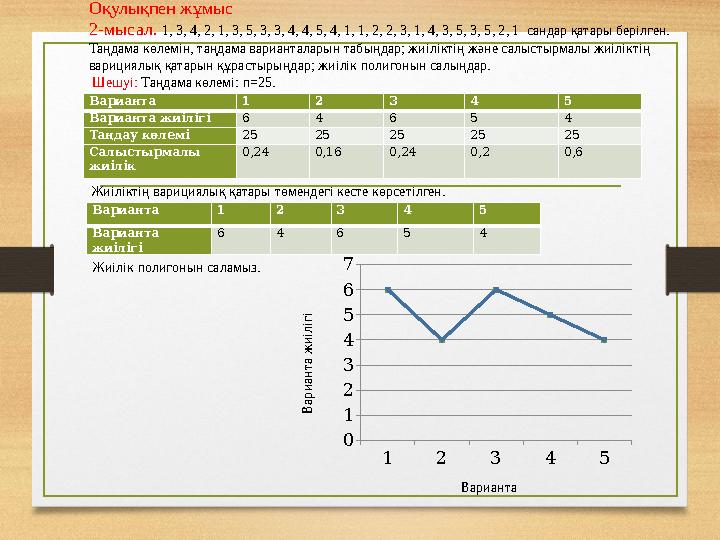The width and height of the screenshot is (720, 540).
Task: Click first table's "Варианта жиілігі" row header
Action: [x=160, y=119]
